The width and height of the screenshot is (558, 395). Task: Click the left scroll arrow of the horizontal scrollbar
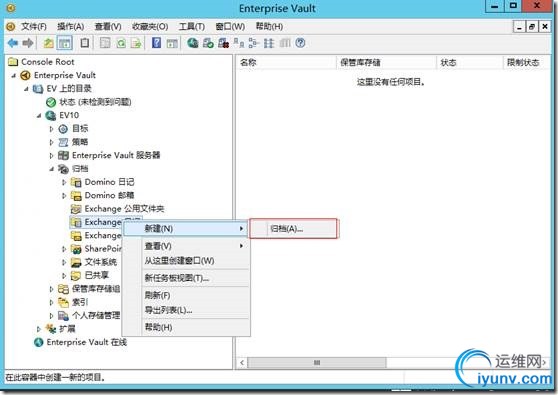242,363
